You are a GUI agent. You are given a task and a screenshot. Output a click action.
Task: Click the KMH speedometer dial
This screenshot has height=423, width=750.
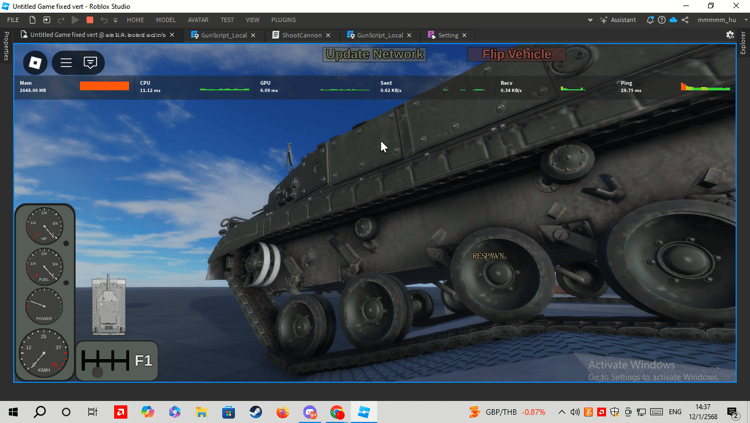point(44,353)
